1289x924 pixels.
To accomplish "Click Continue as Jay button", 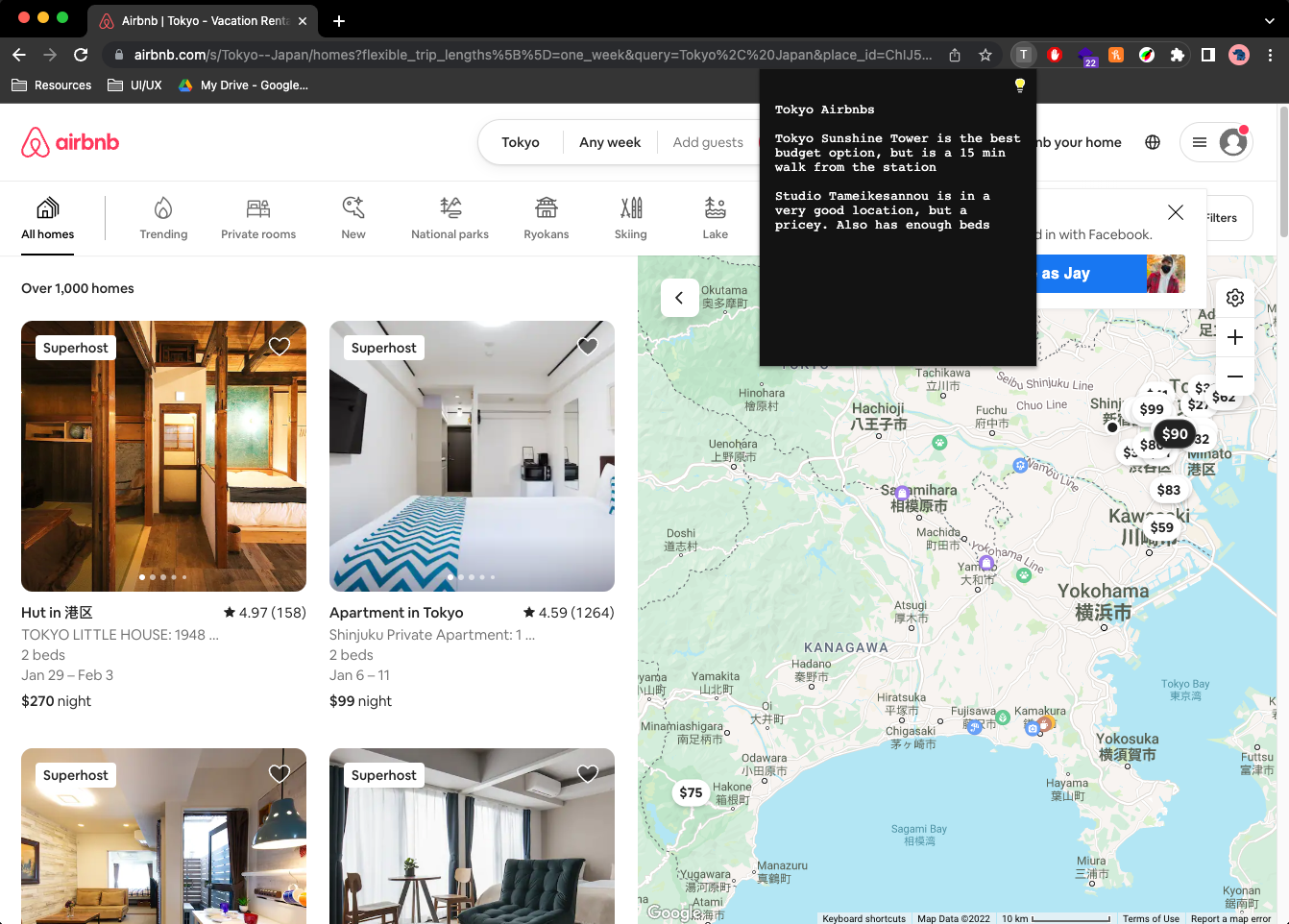I will click(x=1110, y=274).
